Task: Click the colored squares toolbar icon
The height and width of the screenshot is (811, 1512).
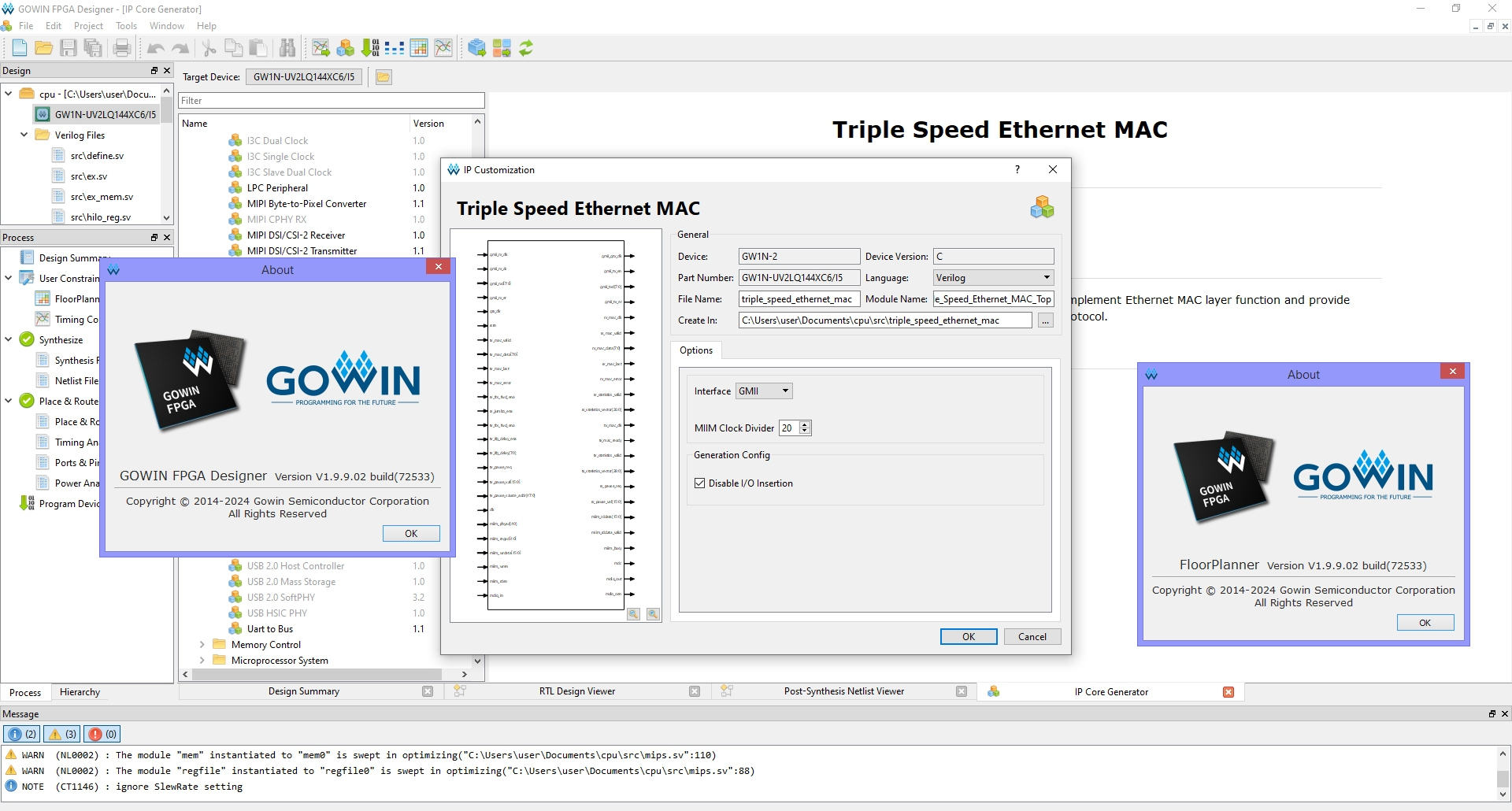Action: click(502, 48)
